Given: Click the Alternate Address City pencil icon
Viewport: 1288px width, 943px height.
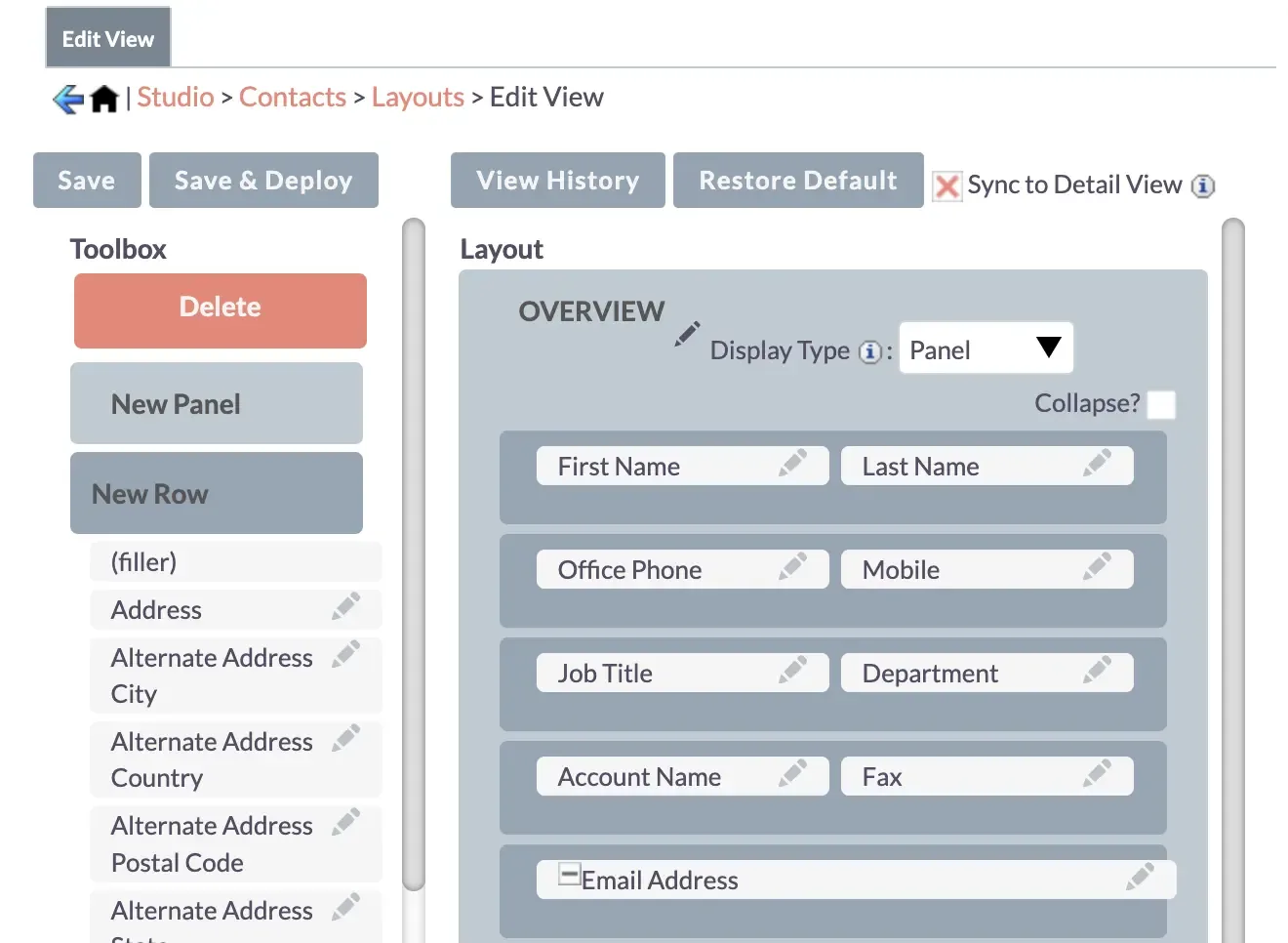Looking at the screenshot, I should [346, 654].
